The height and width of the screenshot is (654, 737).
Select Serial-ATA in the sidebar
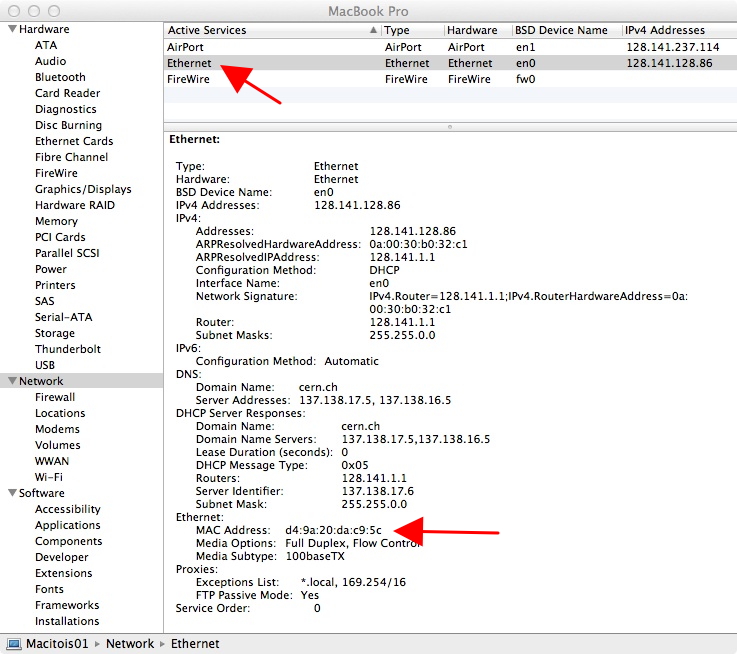63,317
